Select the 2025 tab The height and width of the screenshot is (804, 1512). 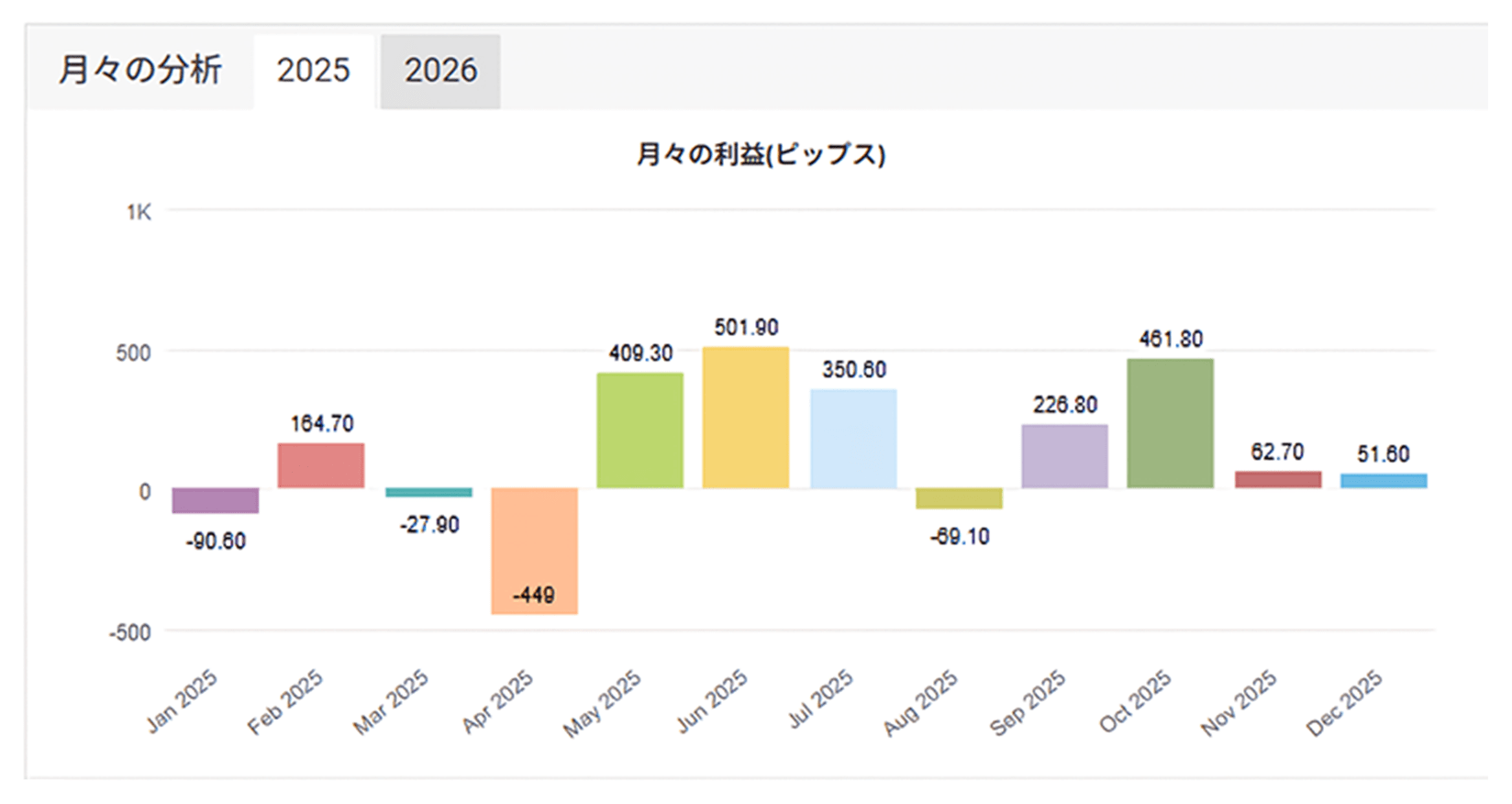pyautogui.click(x=313, y=70)
